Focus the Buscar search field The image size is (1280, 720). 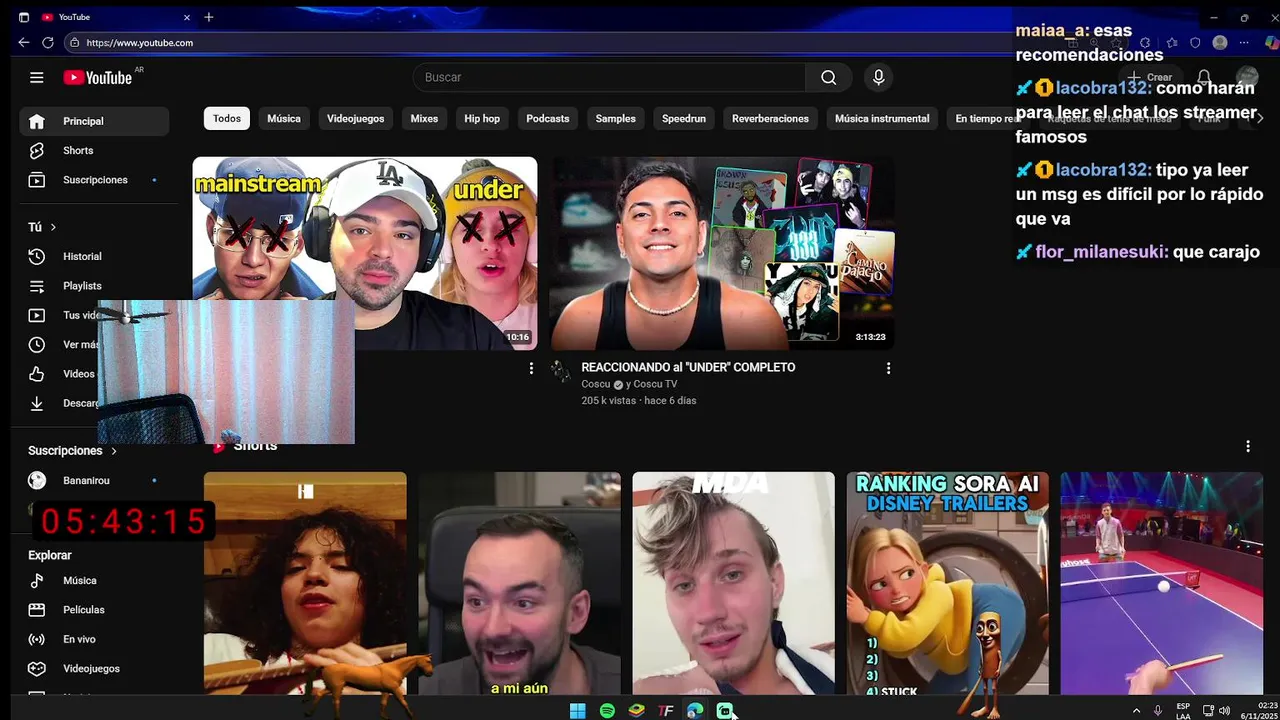[x=609, y=77]
